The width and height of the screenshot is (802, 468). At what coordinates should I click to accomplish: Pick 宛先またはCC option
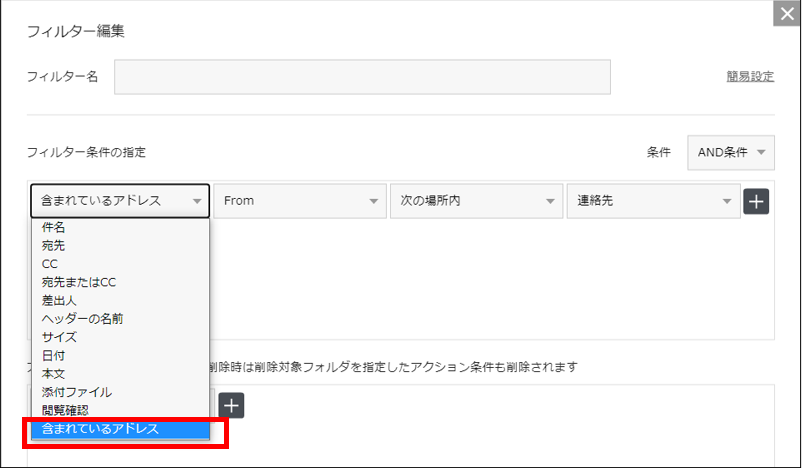coord(79,282)
